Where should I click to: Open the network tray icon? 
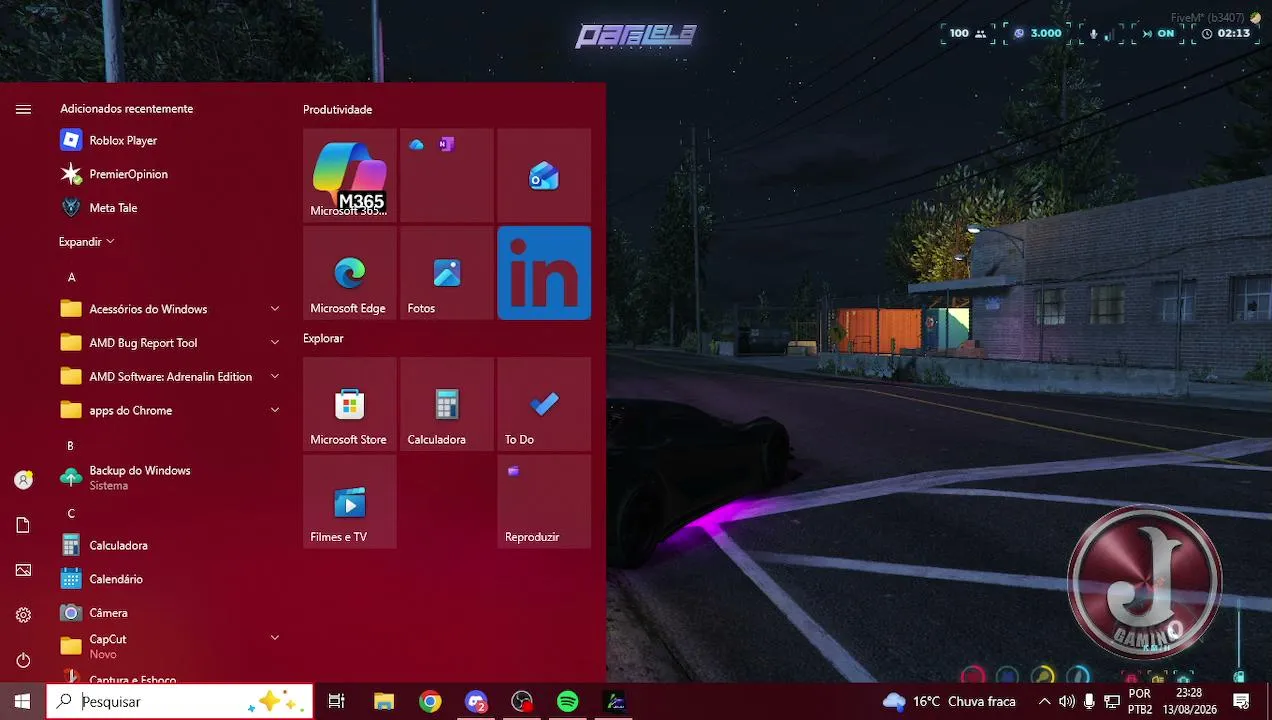coord(1112,702)
